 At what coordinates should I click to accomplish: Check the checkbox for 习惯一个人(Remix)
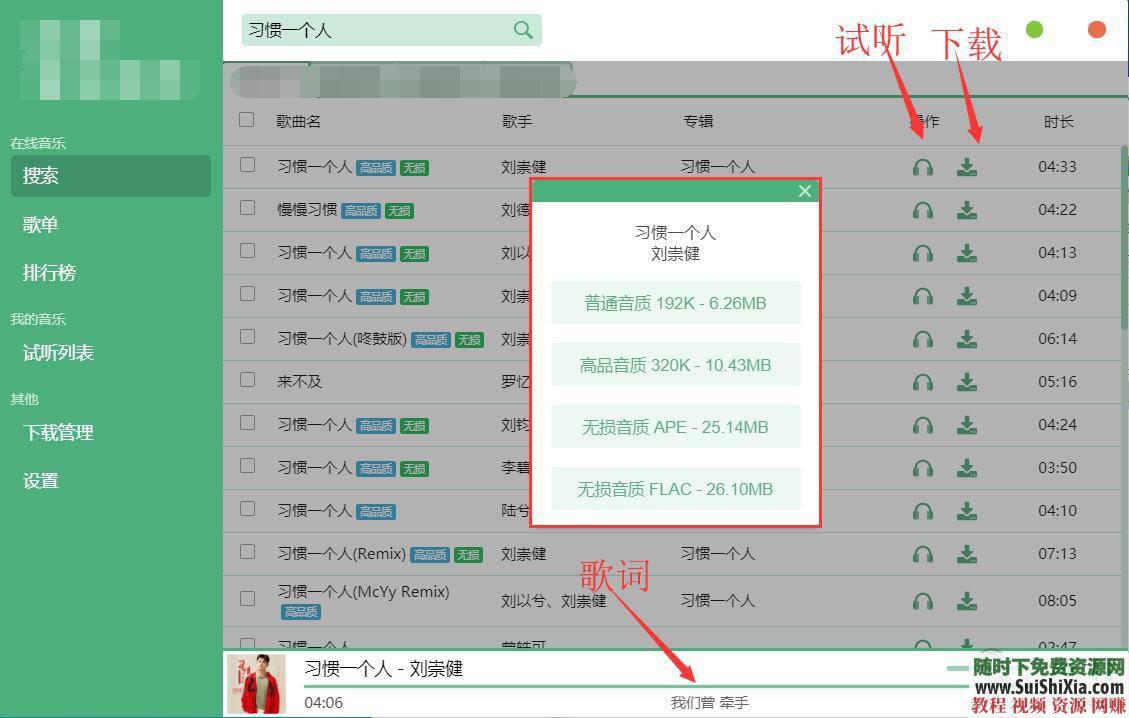[246, 553]
